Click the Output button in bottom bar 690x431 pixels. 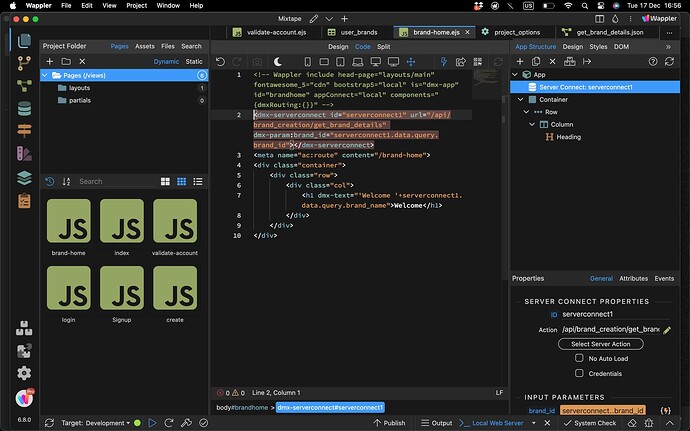(437, 423)
